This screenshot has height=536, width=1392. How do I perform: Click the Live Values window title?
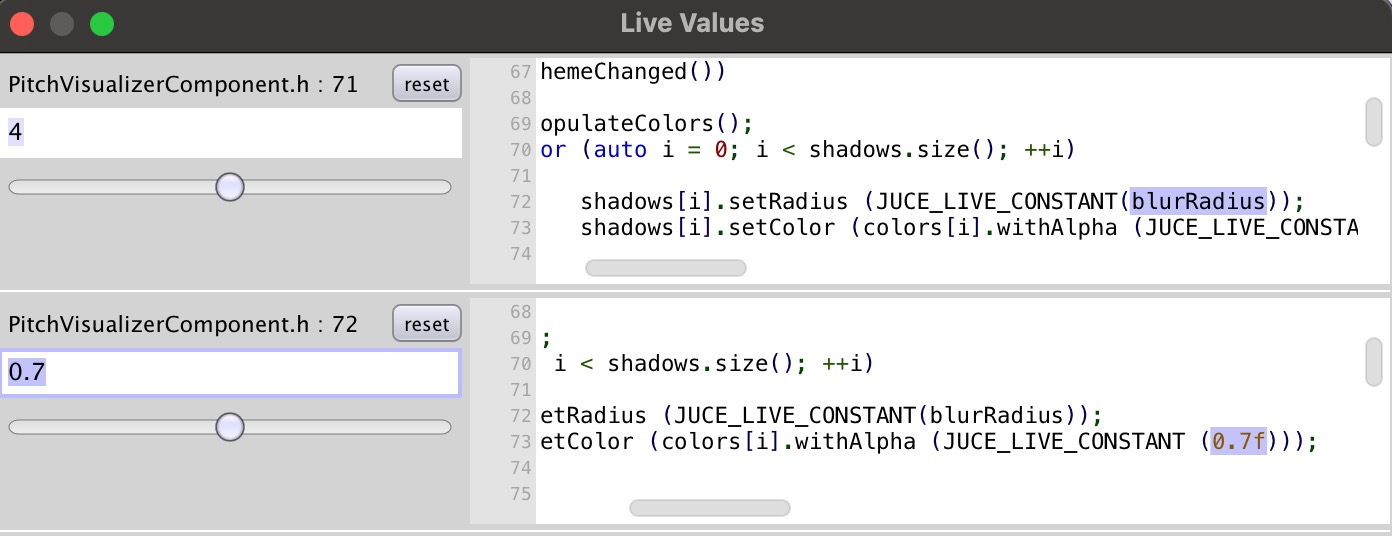[x=692, y=23]
